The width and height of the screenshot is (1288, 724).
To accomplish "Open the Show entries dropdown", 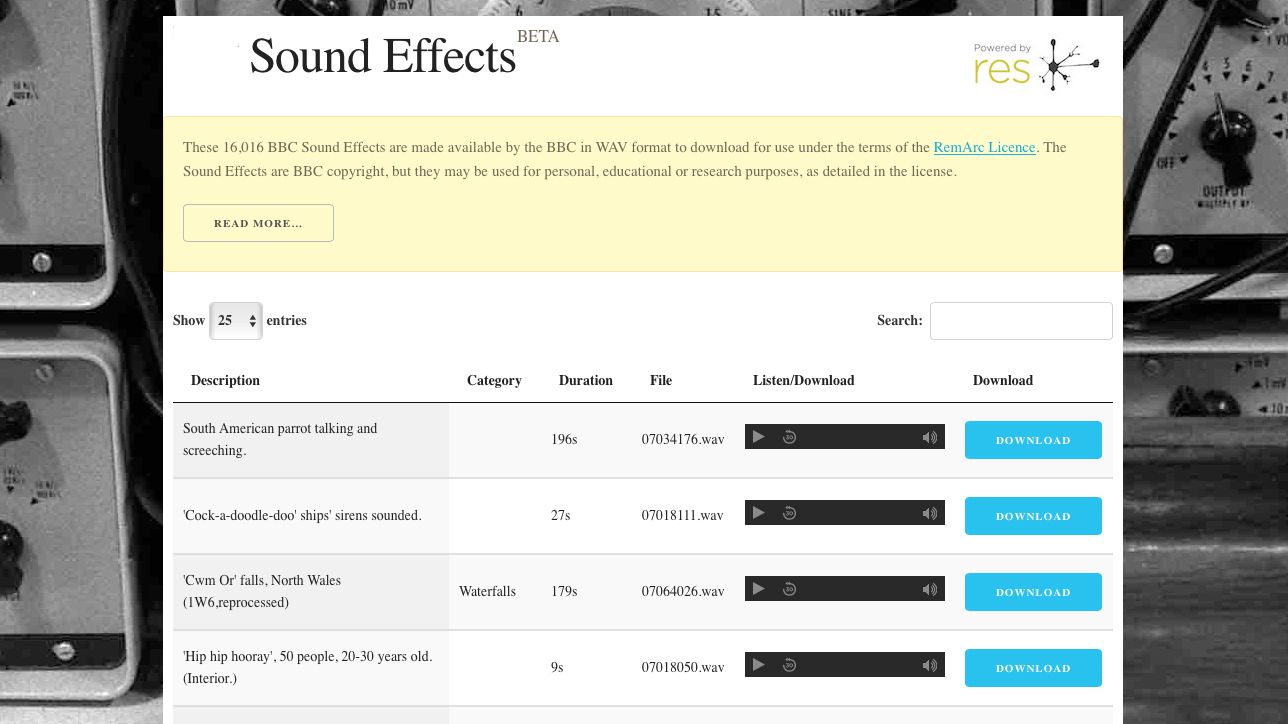I will coord(235,320).
